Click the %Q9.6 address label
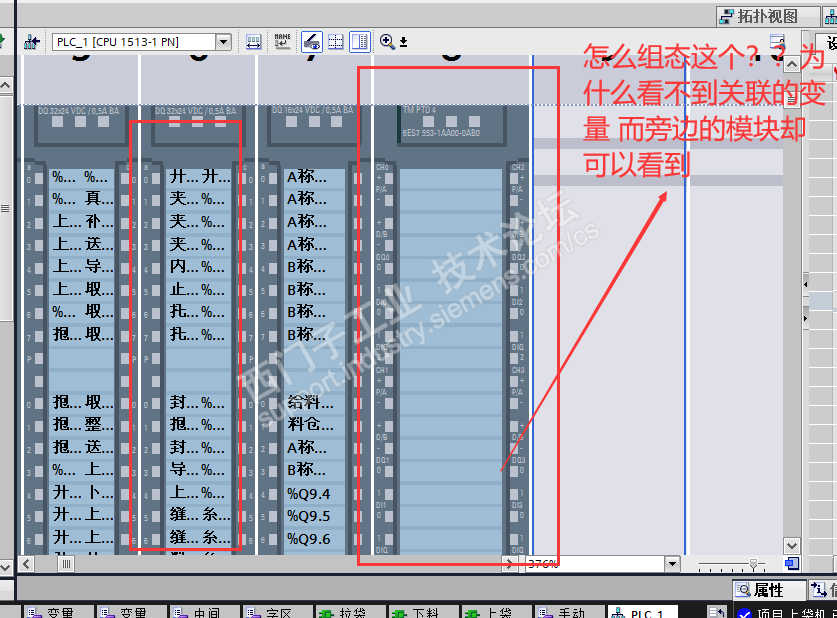This screenshot has height=618, width=837. click(309, 539)
